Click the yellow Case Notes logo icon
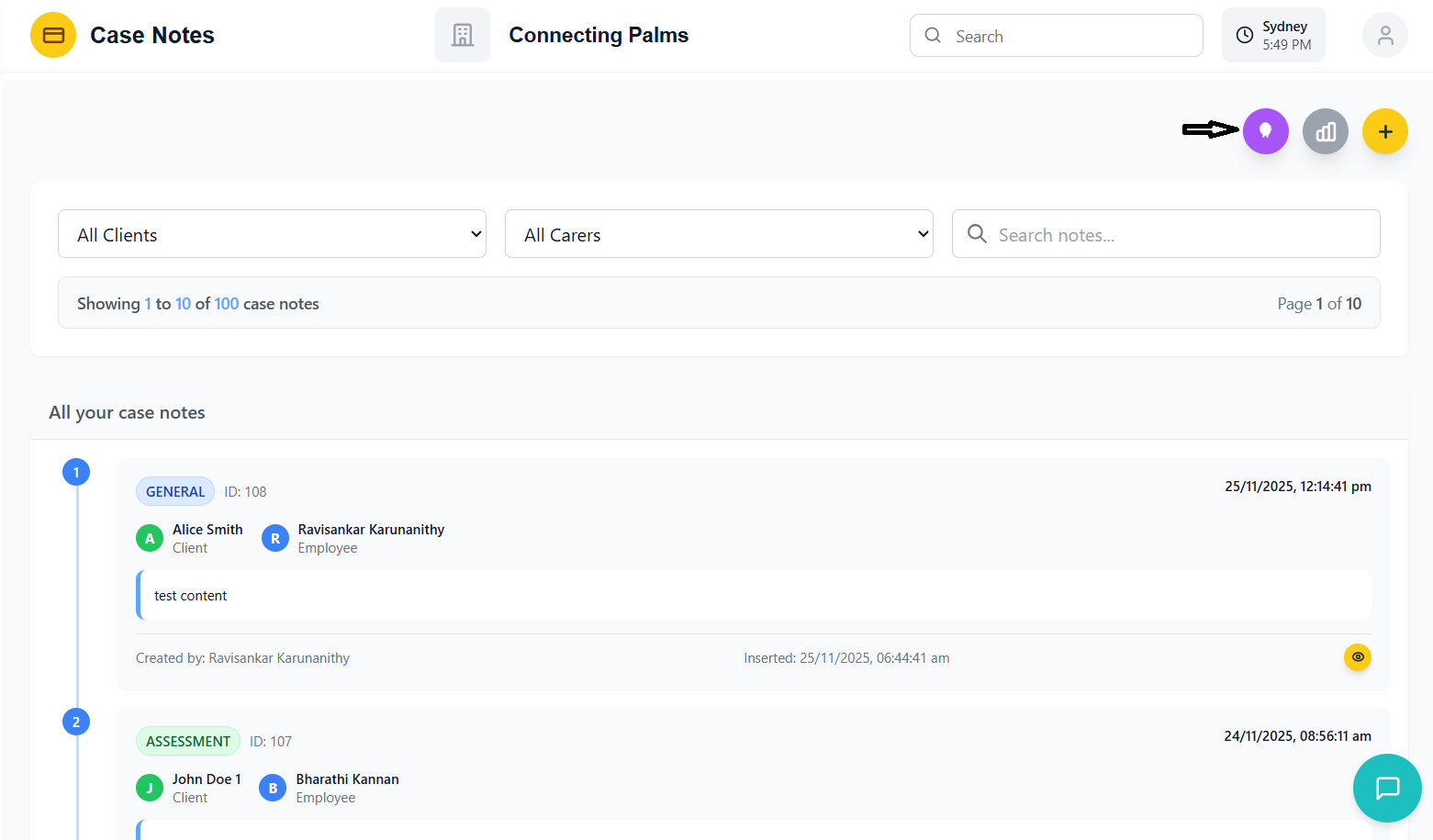 pos(53,36)
